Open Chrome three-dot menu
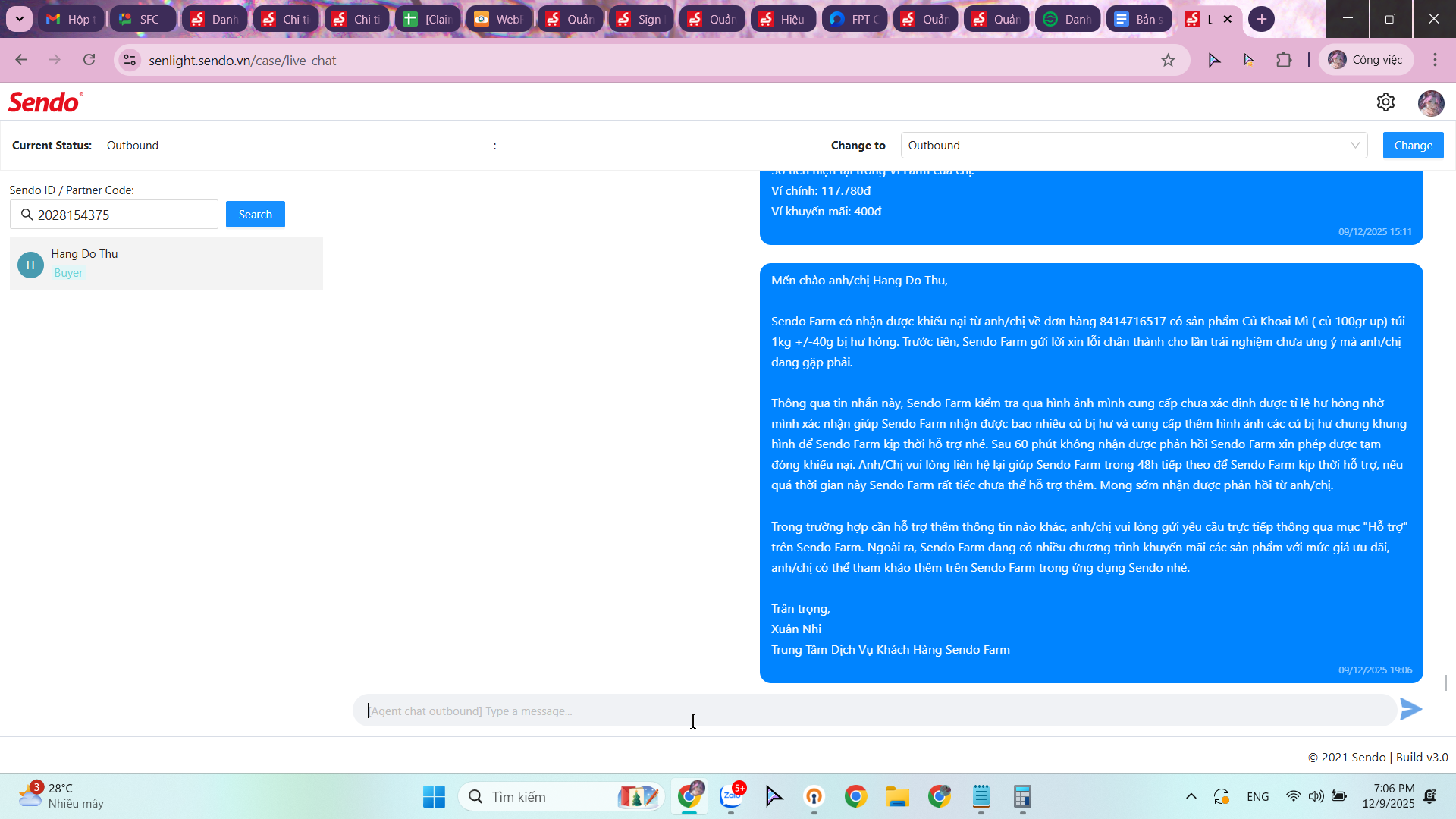 coord(1435,60)
